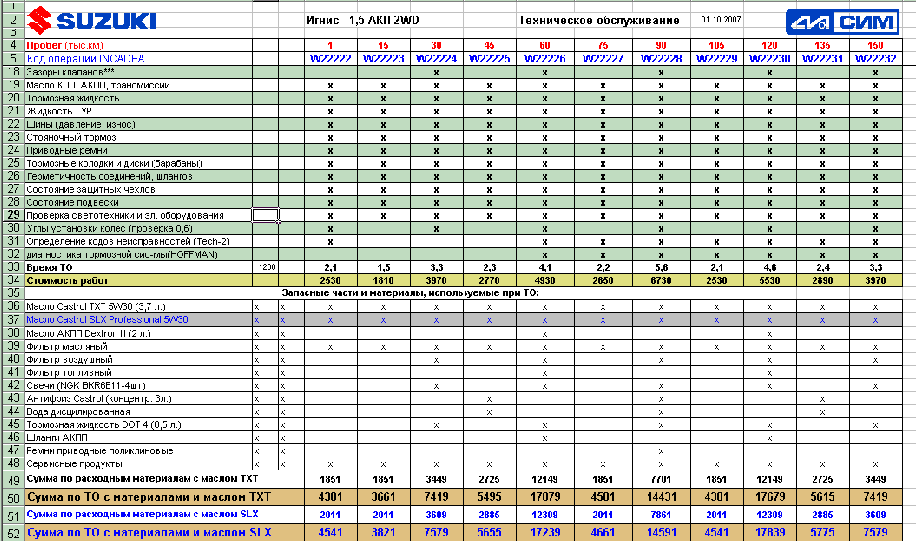Select row header 52
916x541 pixels.
coord(12,533)
